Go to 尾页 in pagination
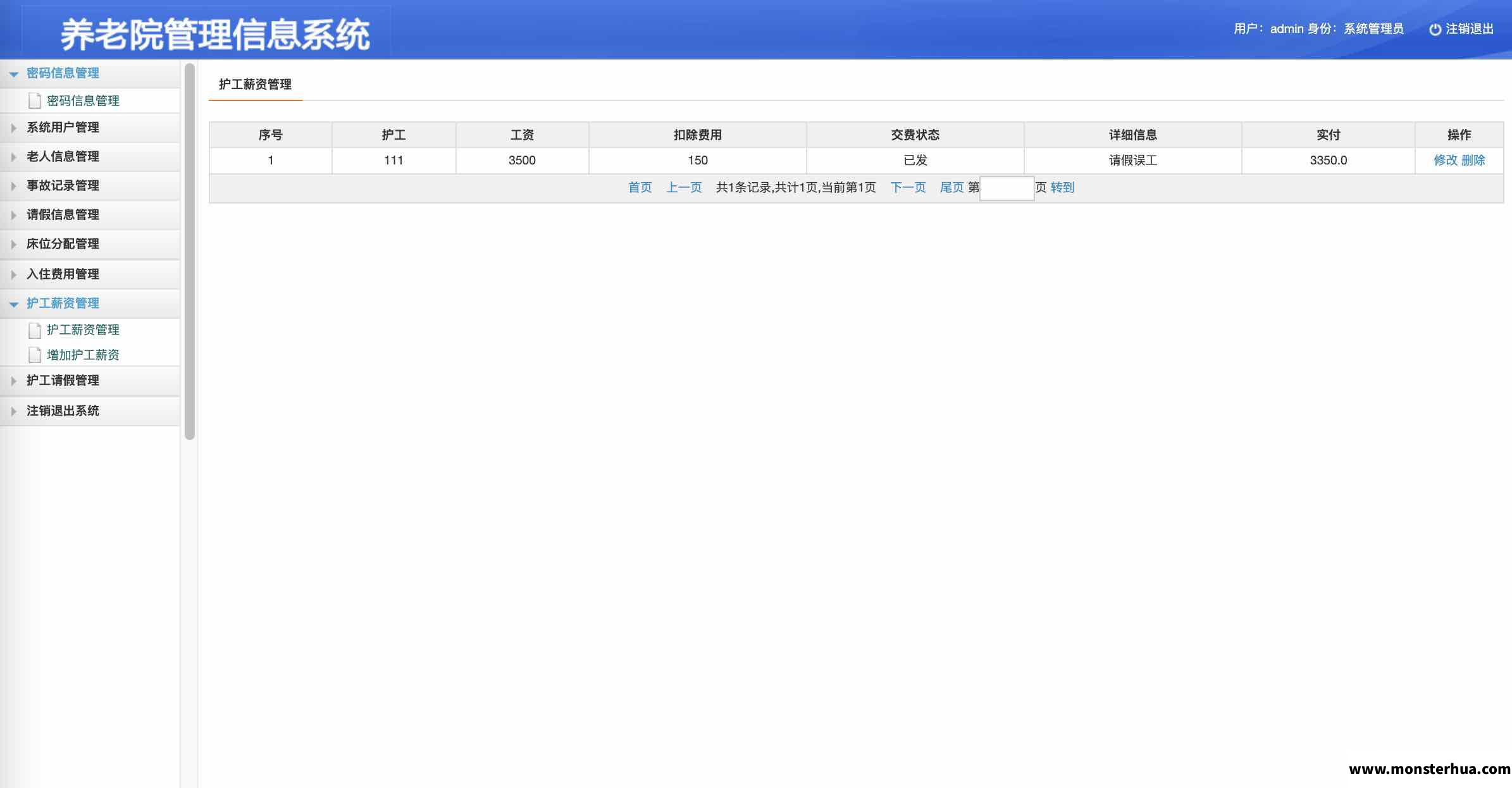This screenshot has height=788, width=1512. coord(952,188)
